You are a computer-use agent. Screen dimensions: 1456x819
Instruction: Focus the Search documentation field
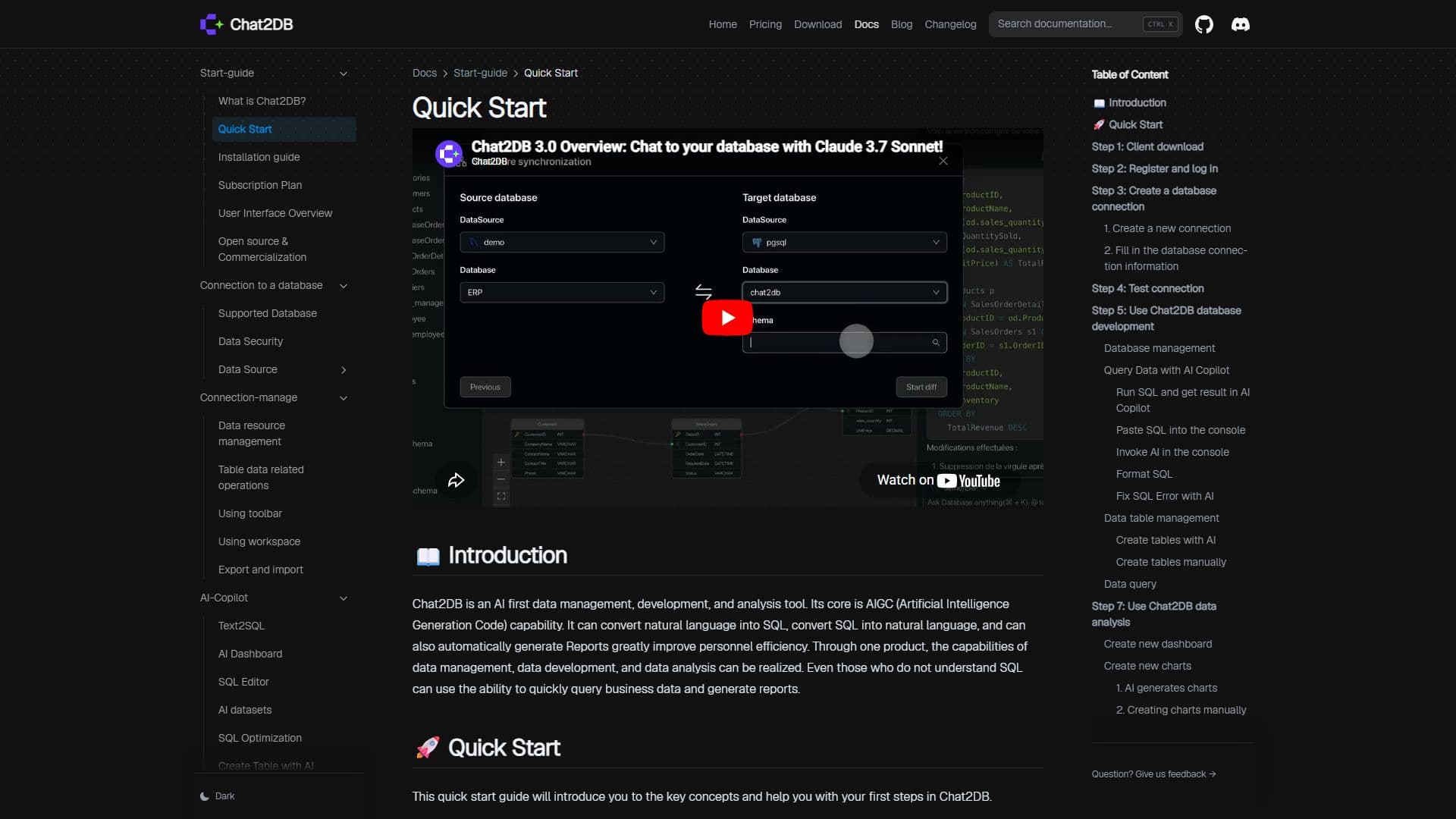tap(1085, 24)
